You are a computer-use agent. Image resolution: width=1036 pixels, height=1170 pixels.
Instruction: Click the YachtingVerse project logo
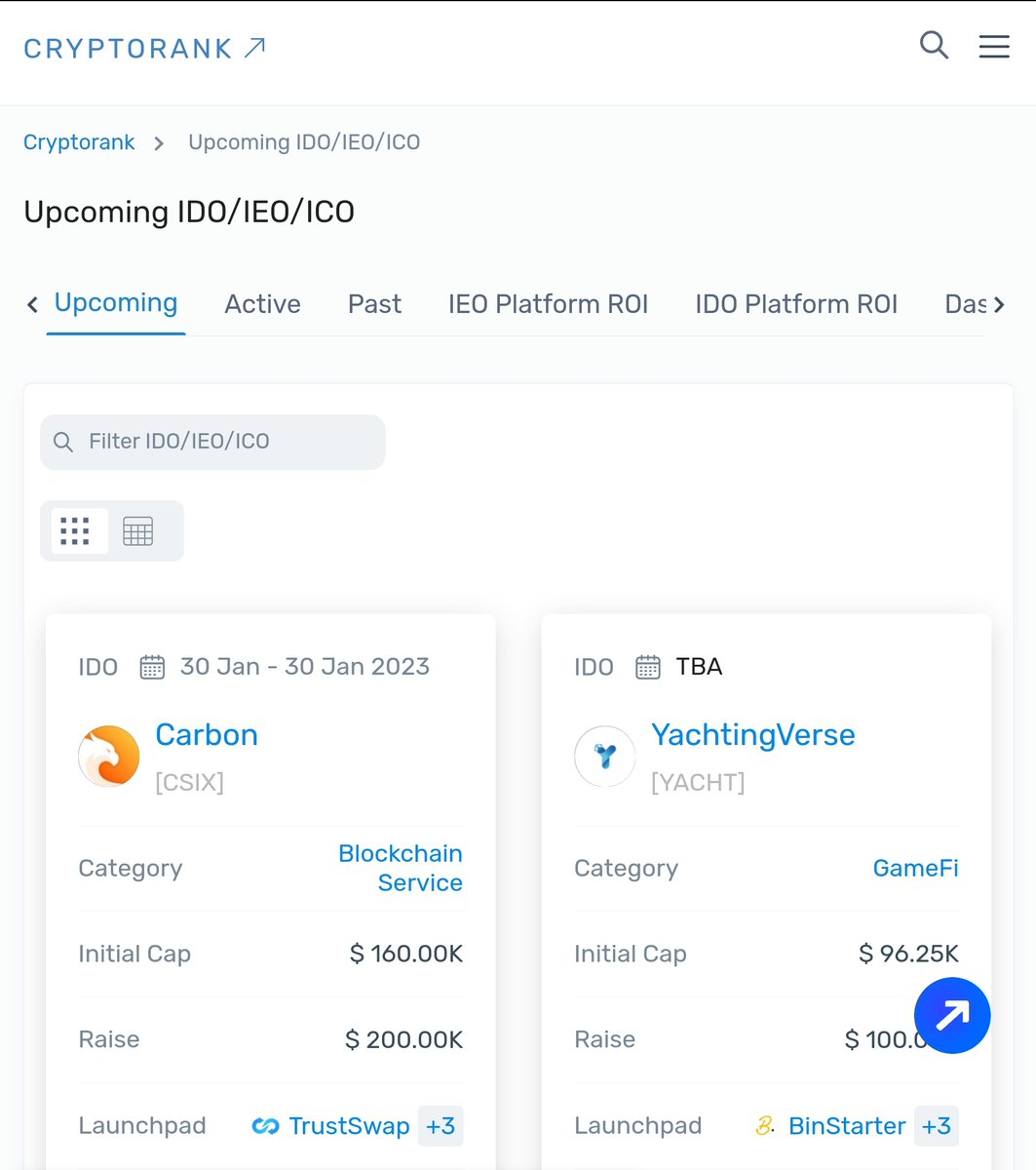605,756
